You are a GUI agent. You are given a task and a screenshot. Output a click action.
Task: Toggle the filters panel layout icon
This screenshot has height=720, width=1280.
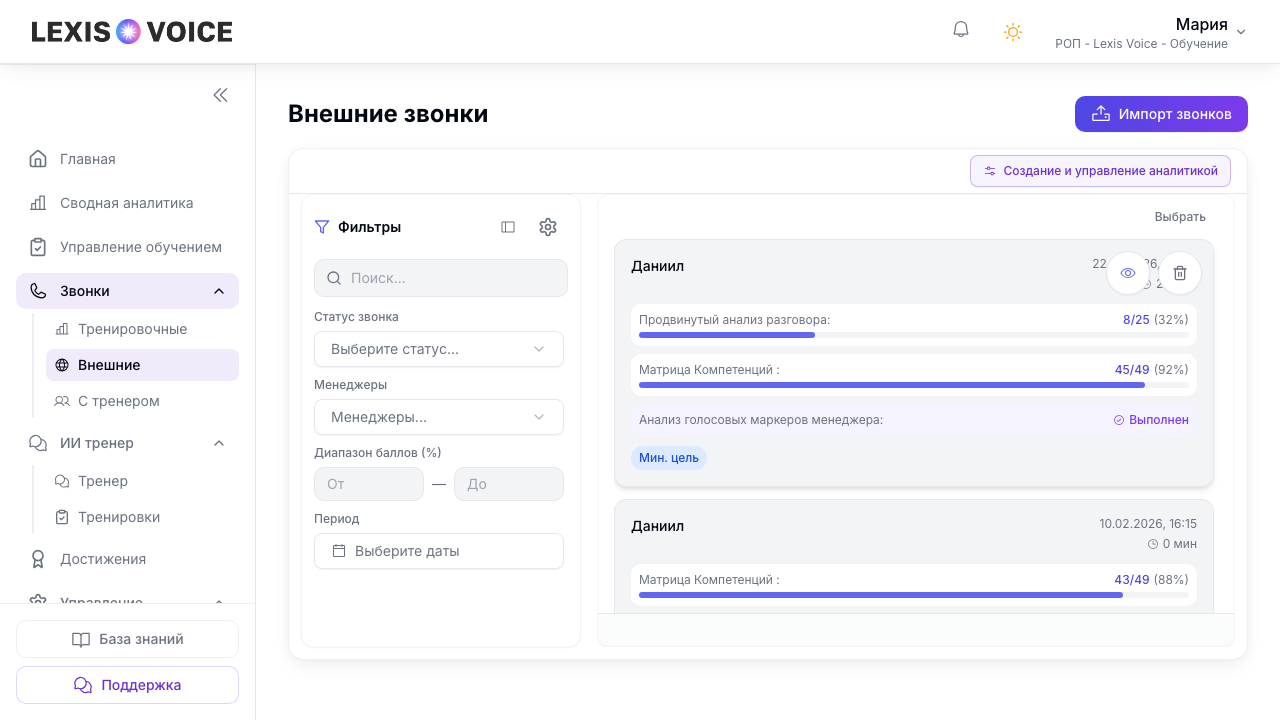pyautogui.click(x=508, y=227)
